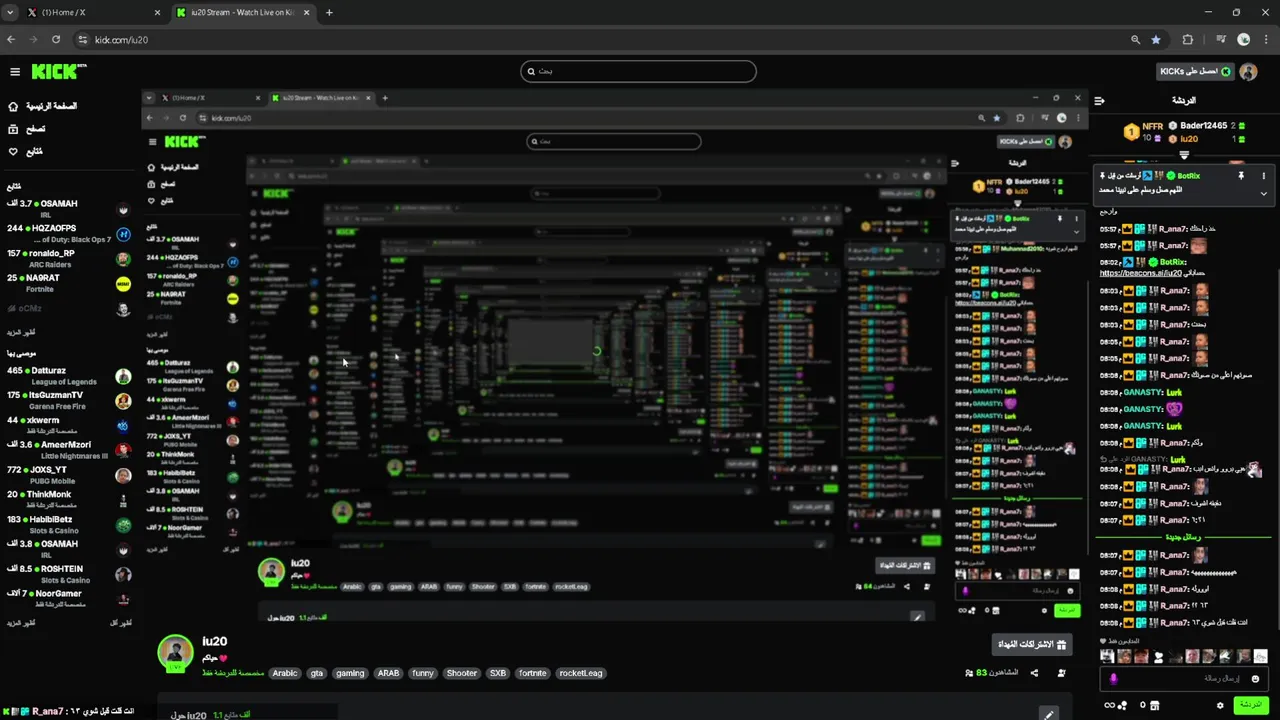This screenshot has height=720, width=1280.
Task: Click the Kick search field
Action: tap(638, 71)
